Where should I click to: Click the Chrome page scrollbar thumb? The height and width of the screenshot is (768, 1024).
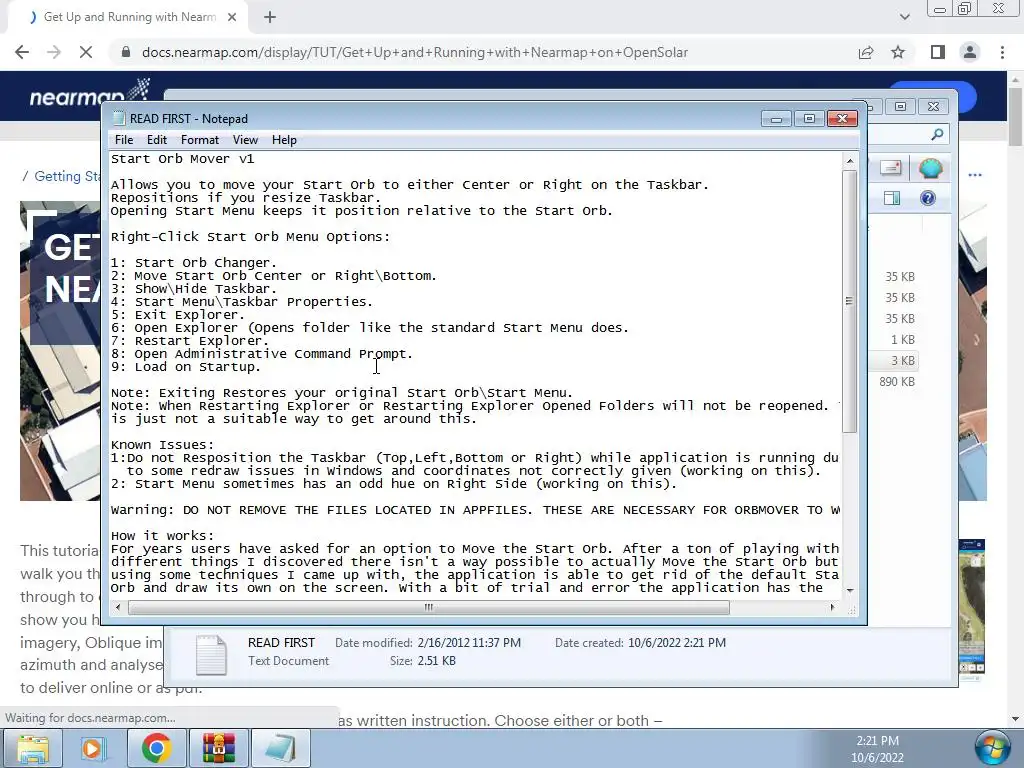pyautogui.click(x=1016, y=116)
